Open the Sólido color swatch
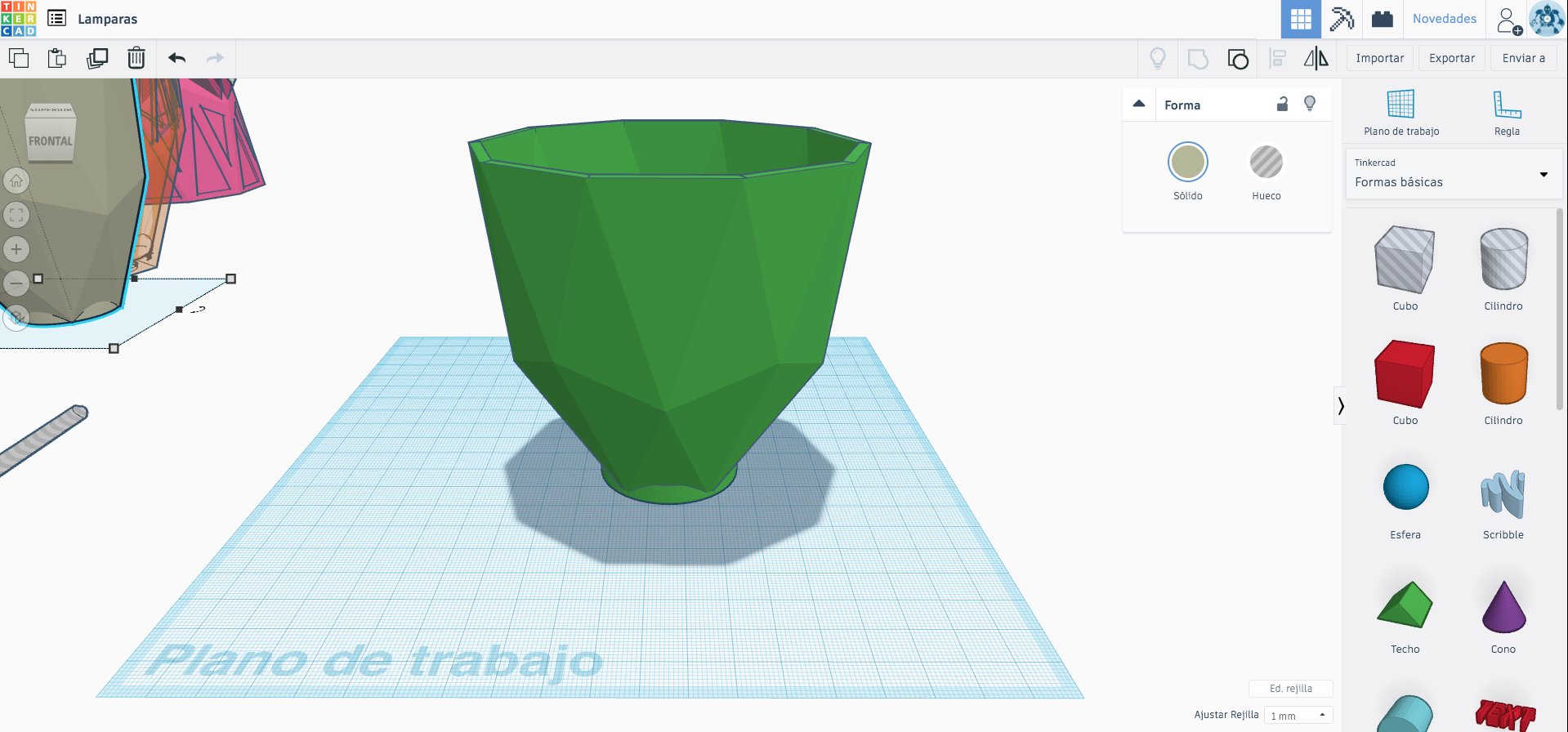 click(x=1187, y=162)
